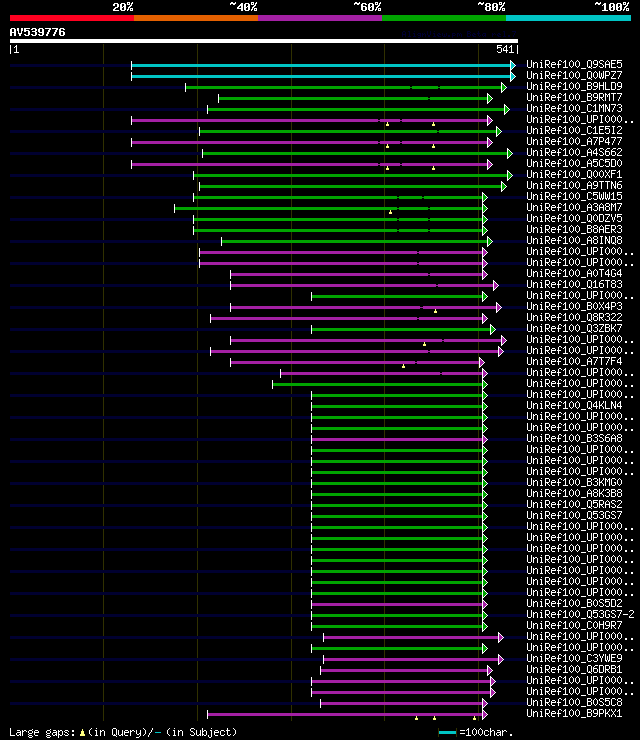The height and width of the screenshot is (740, 640).
Task: Open hit UniRef100_C1MN73
Action: pos(574,108)
